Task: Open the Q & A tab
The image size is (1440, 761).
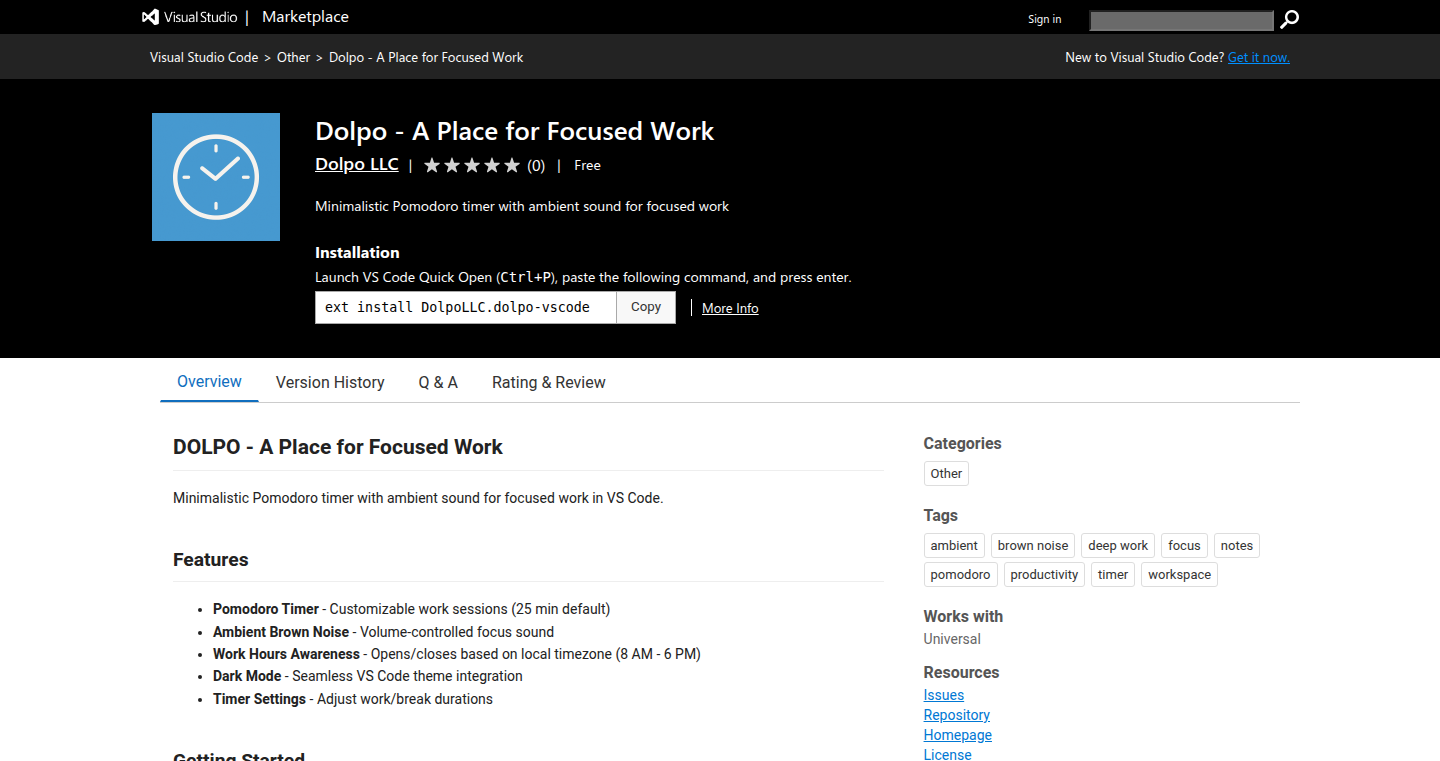Action: point(438,382)
